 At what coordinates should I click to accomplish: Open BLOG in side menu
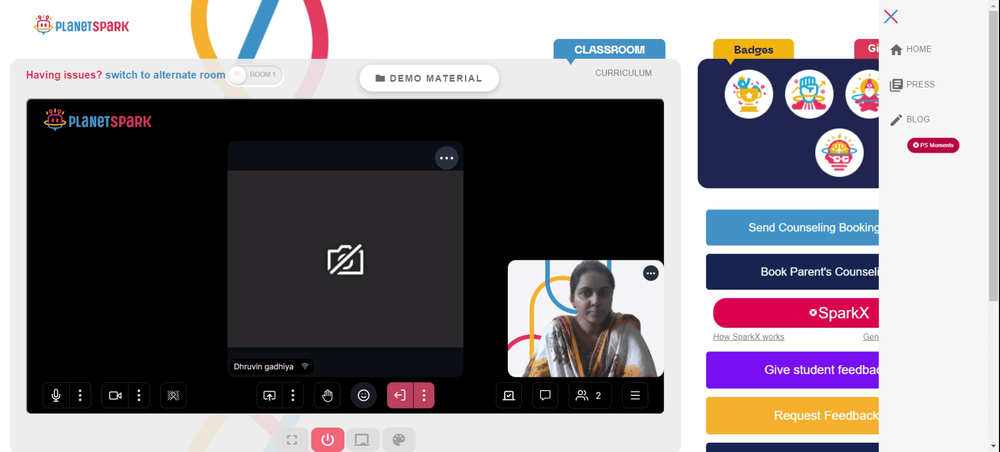tap(910, 119)
